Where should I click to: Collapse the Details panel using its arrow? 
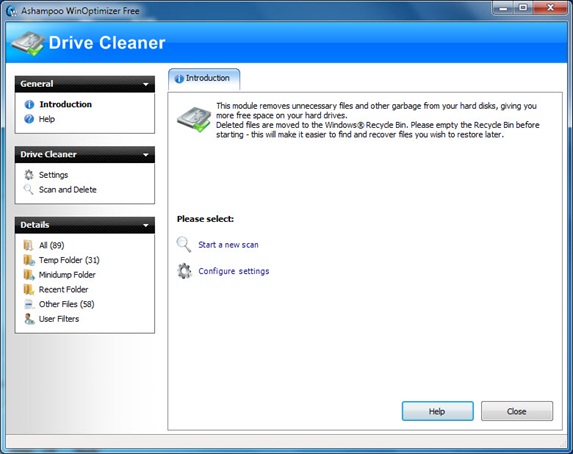click(146, 225)
